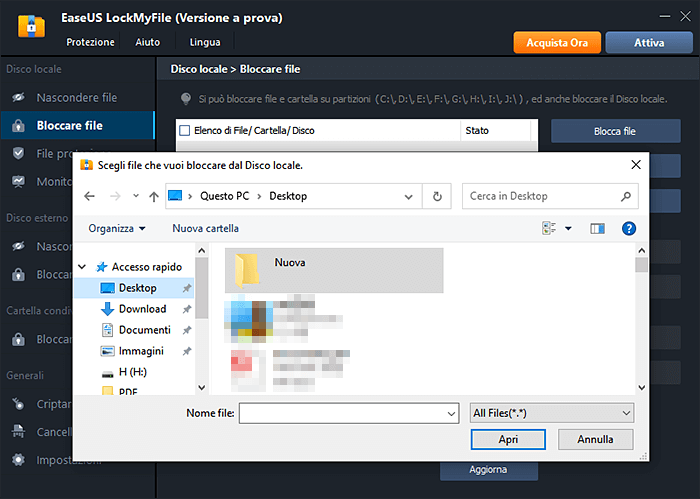Image resolution: width=700 pixels, height=499 pixels.
Task: Select Accesso rapido in the navigation tree
Action: point(147,267)
